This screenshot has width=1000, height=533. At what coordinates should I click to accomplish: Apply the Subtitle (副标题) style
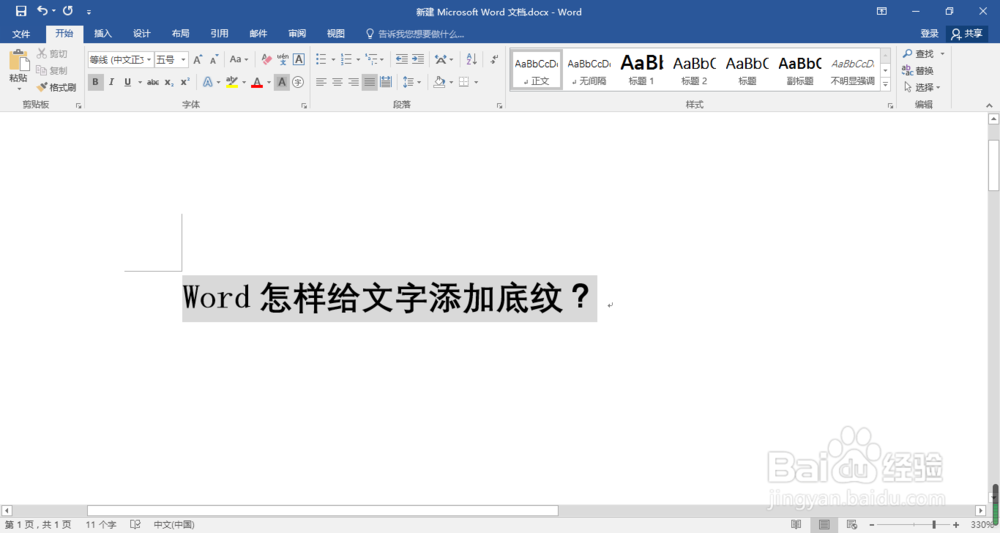click(x=800, y=69)
